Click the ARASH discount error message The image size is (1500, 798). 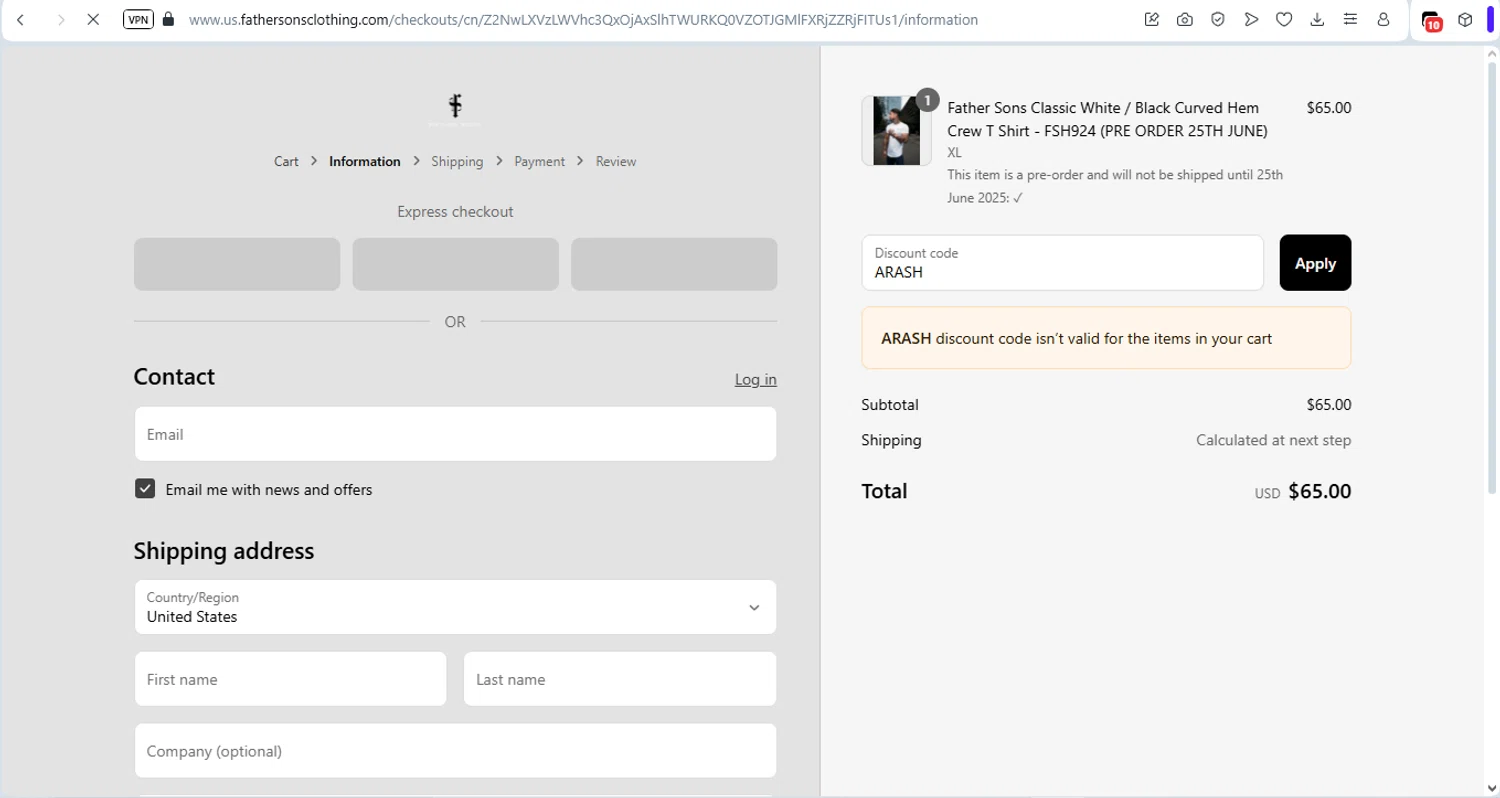1106,338
